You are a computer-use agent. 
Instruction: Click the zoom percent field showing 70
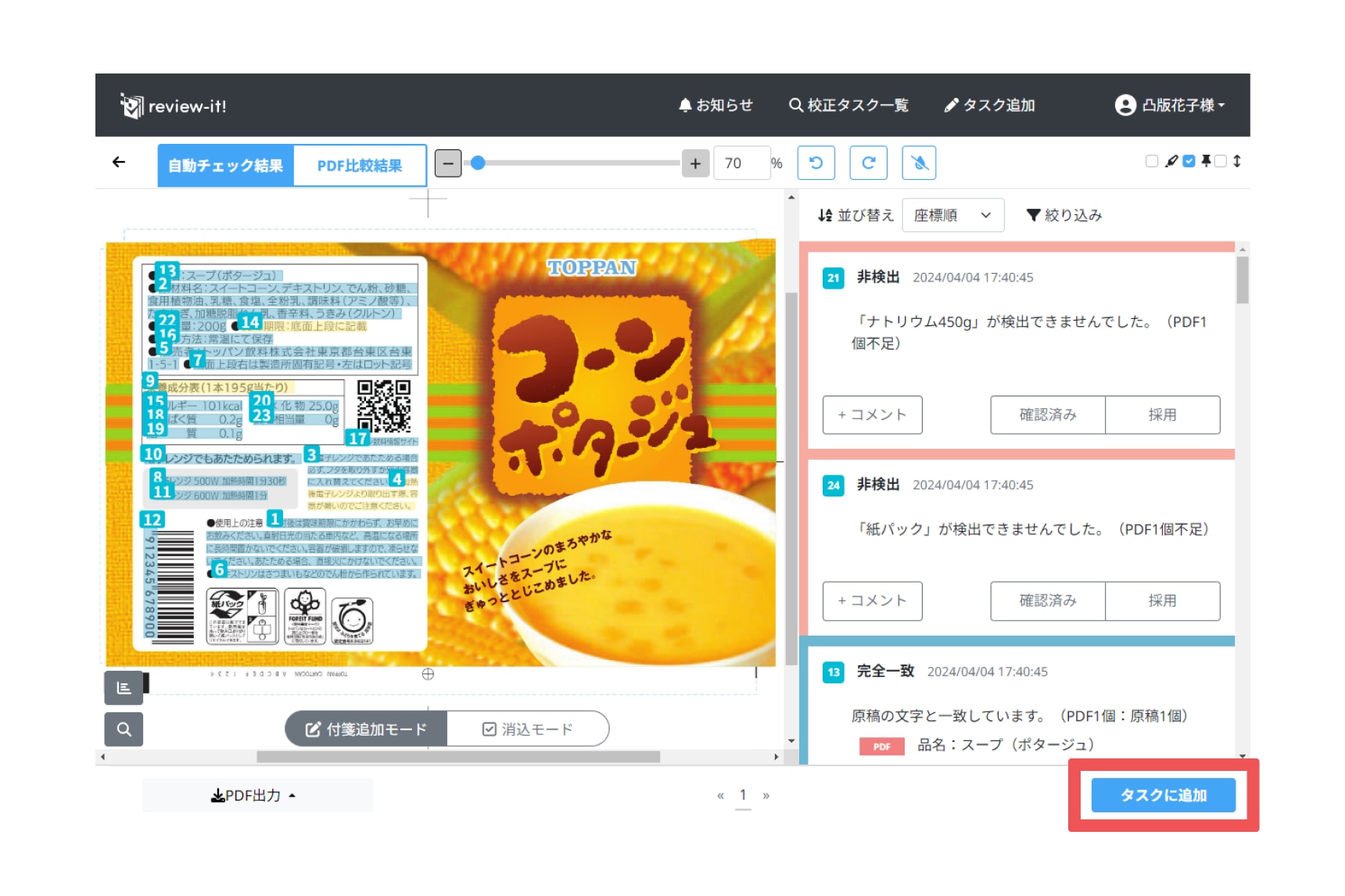741,163
